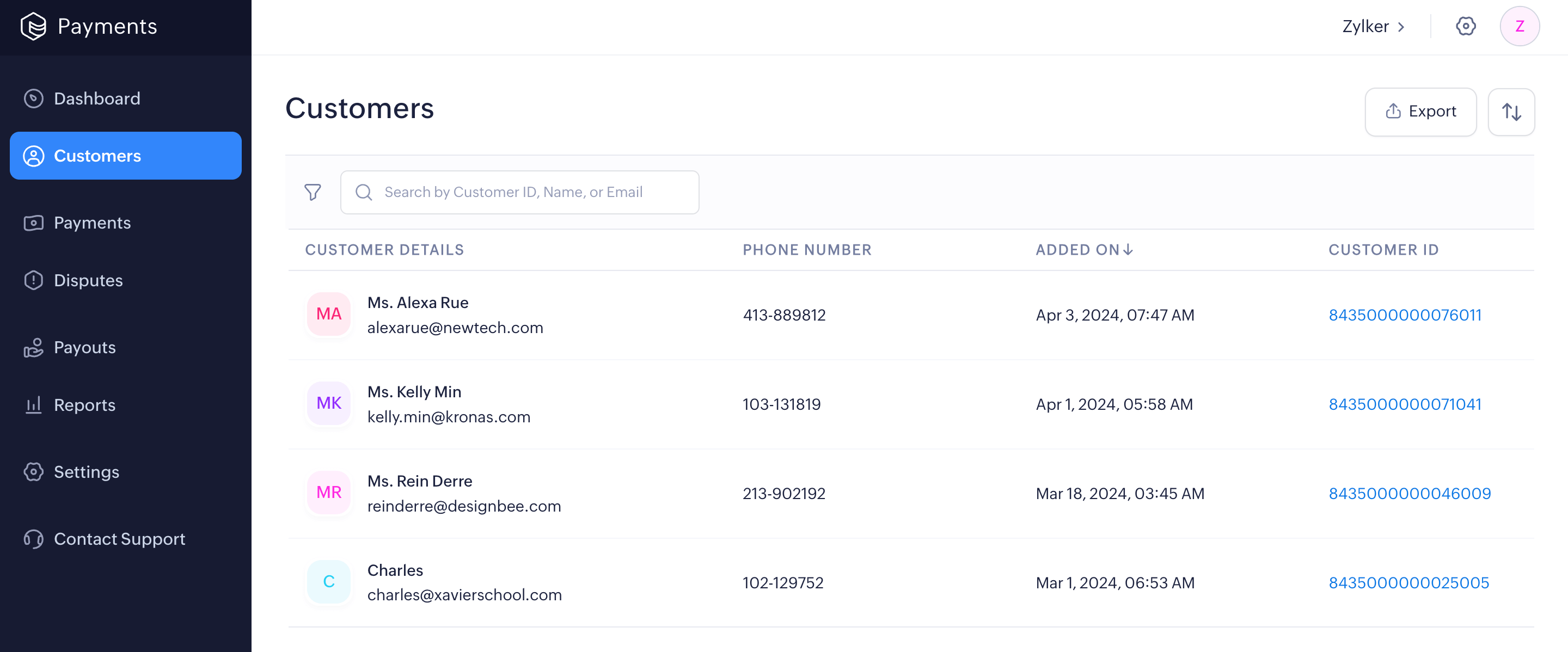Image resolution: width=1568 pixels, height=652 pixels.
Task: Open Contact Support in the sidebar
Action: point(119,539)
